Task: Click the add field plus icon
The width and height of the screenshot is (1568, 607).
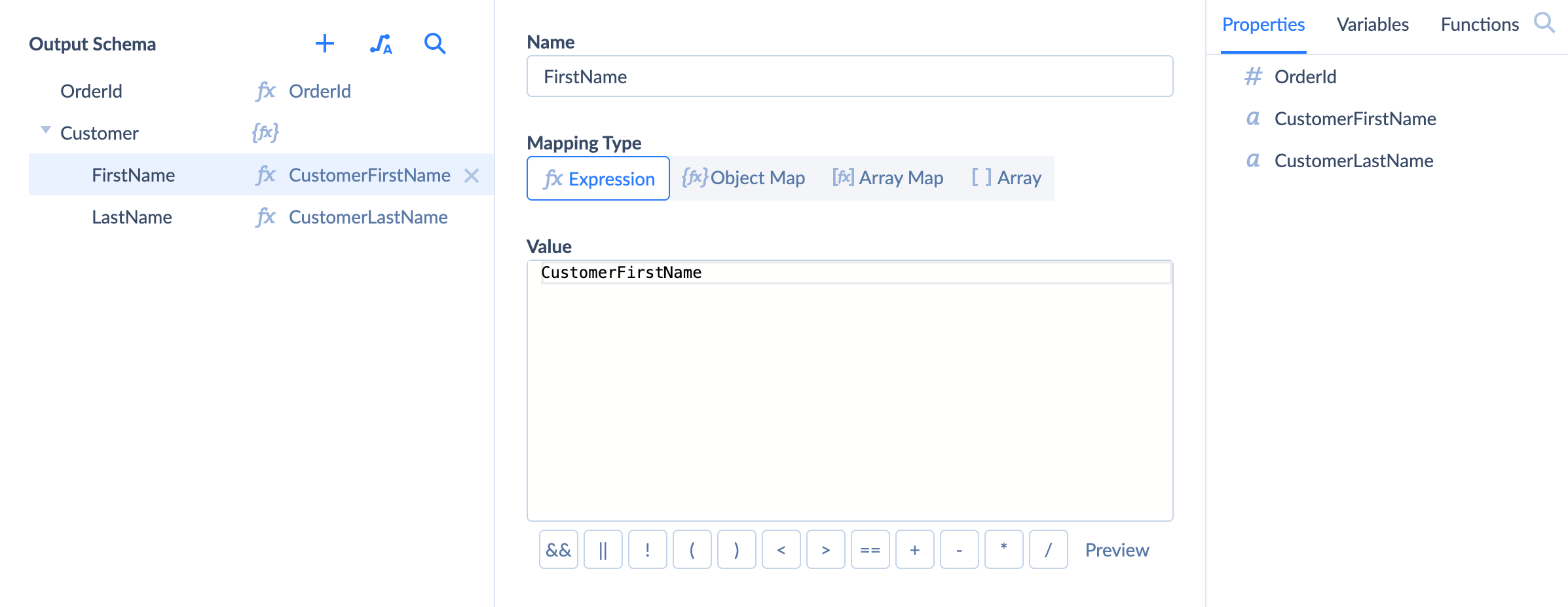Action: 325,43
